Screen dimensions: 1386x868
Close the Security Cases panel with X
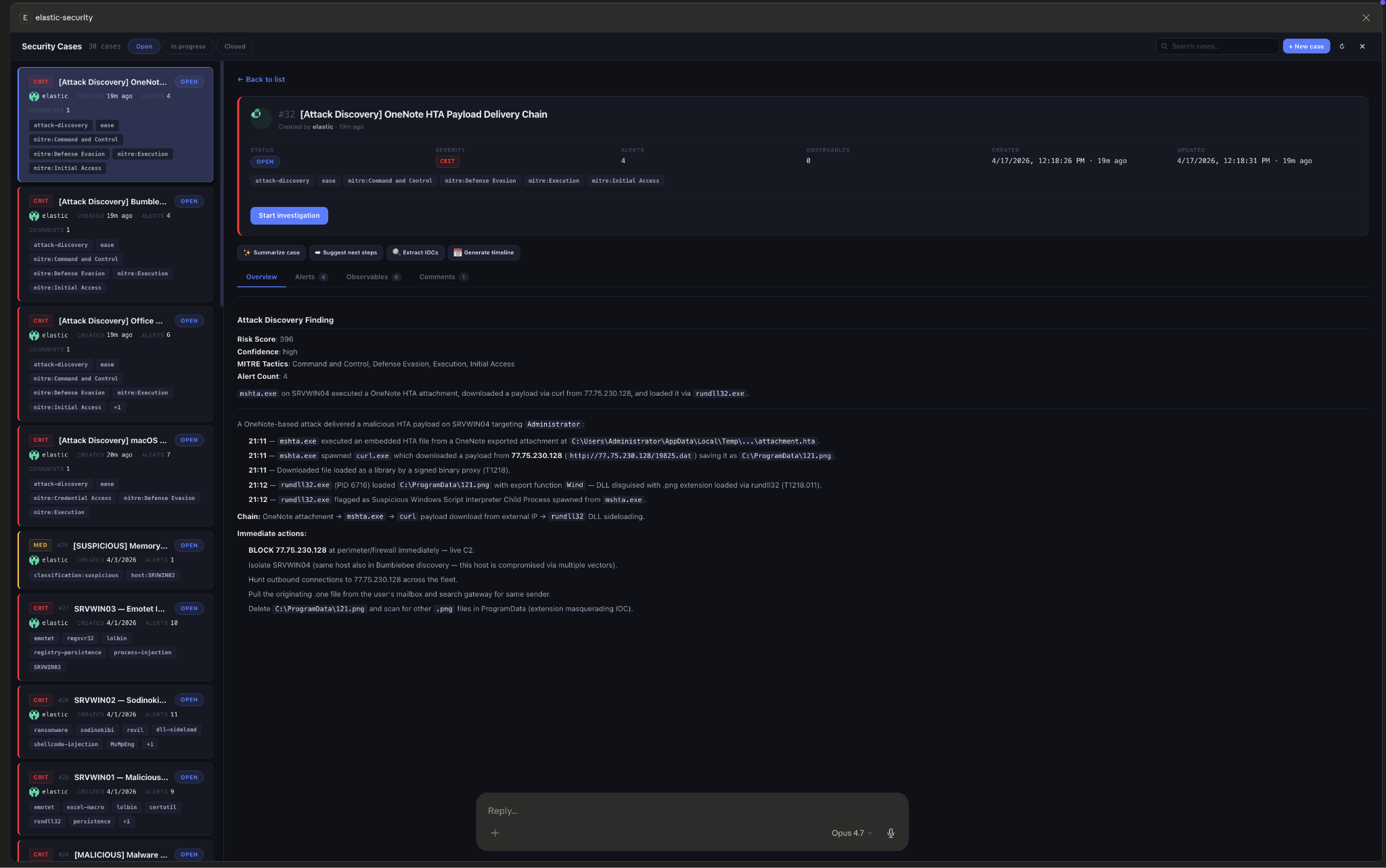(x=1362, y=47)
